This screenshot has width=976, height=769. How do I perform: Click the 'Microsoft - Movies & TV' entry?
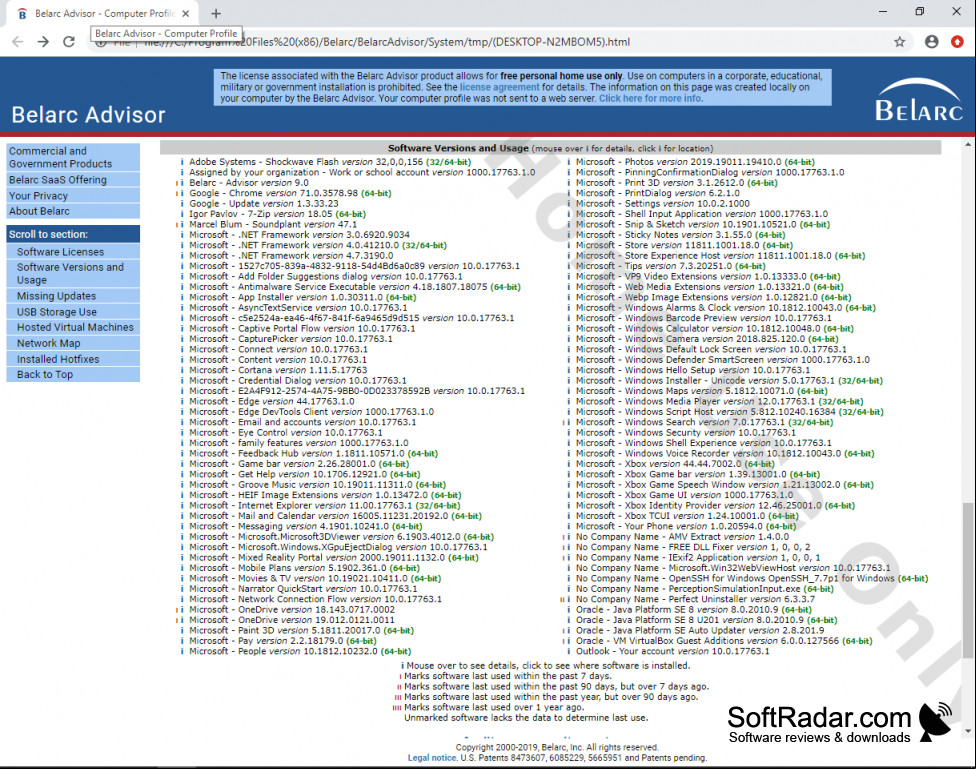click(x=315, y=578)
